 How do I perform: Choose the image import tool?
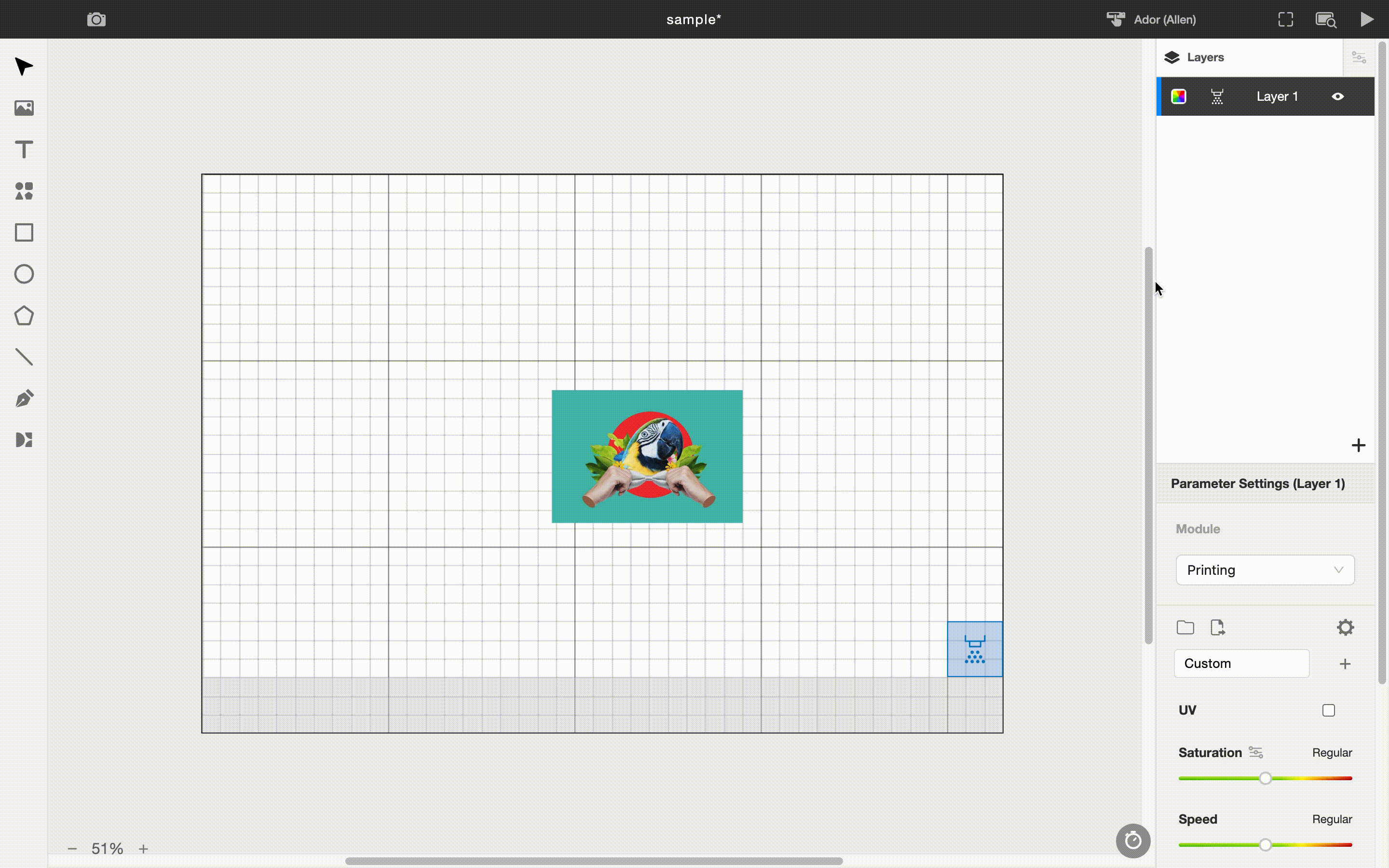[x=24, y=108]
